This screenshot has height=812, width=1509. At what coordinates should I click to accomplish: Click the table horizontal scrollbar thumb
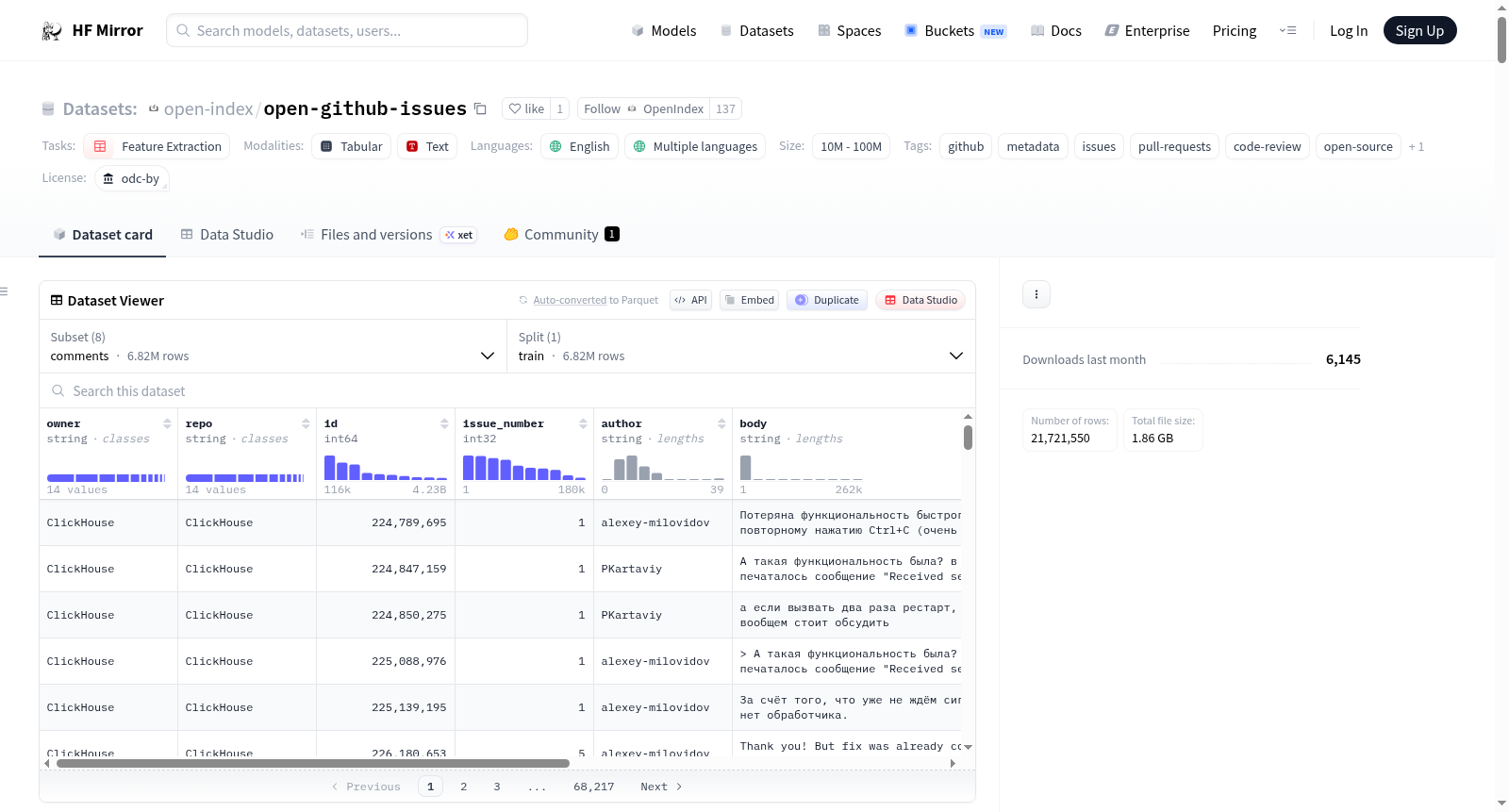pos(313,763)
